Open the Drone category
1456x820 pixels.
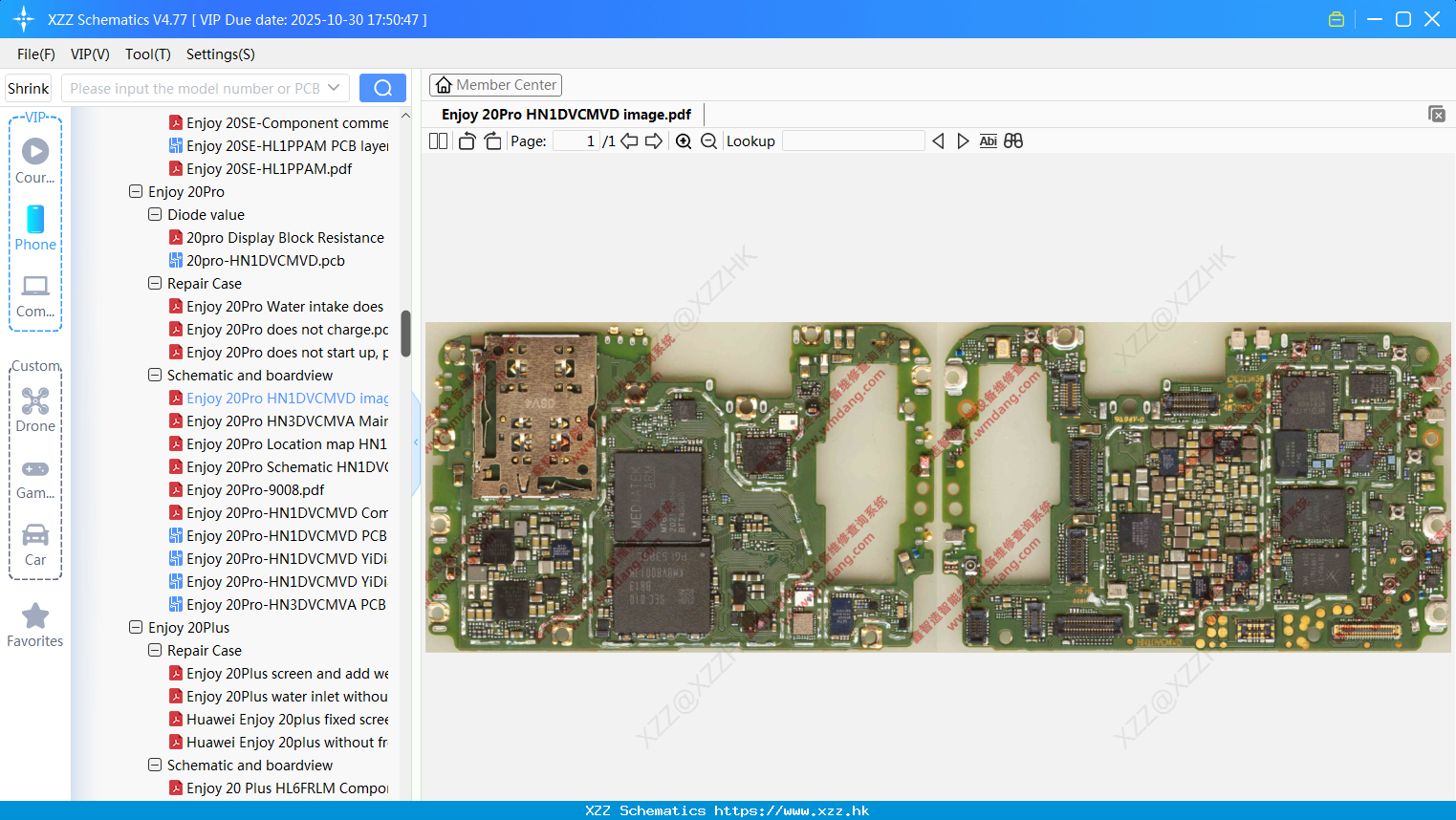click(35, 410)
